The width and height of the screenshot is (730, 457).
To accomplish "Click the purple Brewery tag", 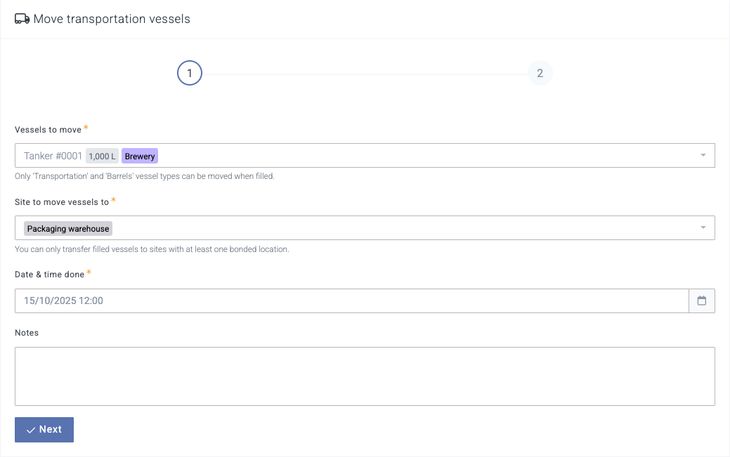I will point(140,156).
